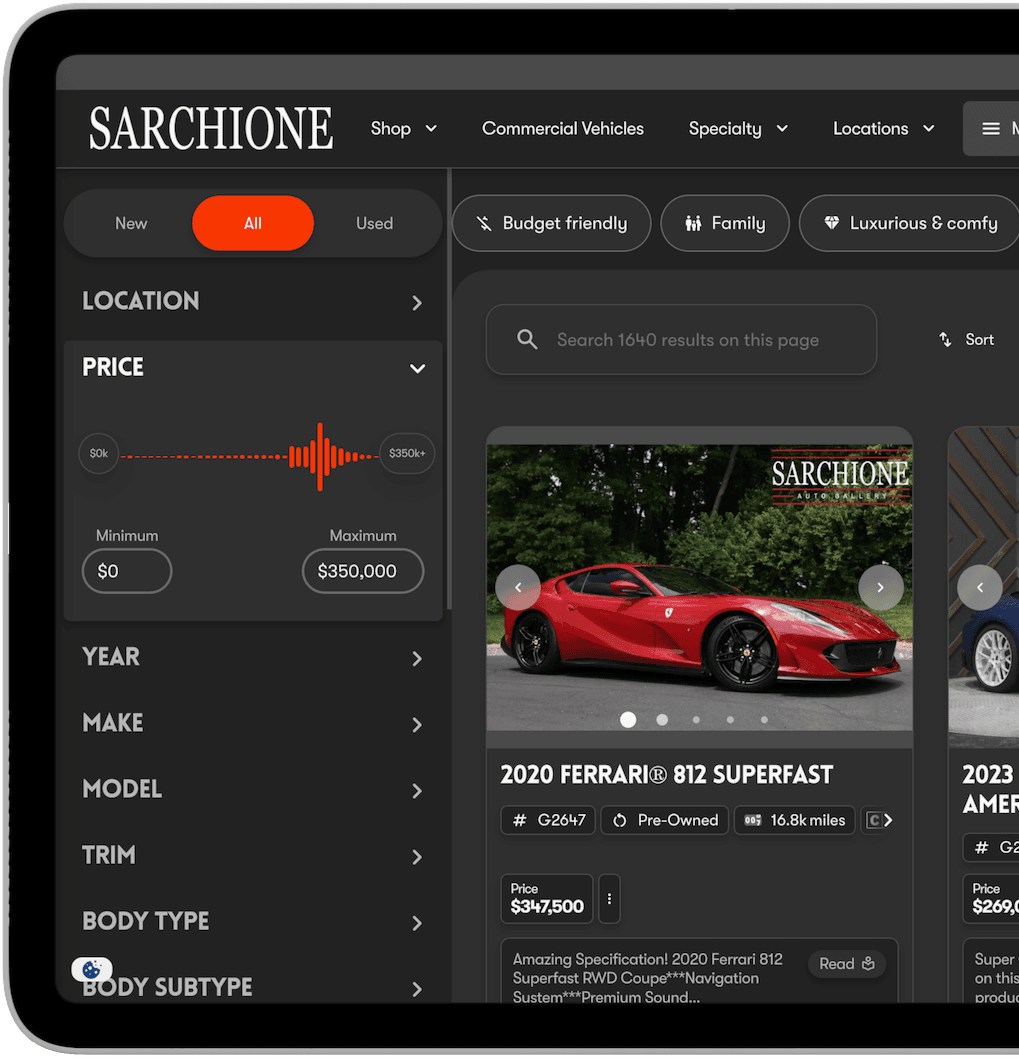Click Read on Ferrari description

(x=847, y=964)
